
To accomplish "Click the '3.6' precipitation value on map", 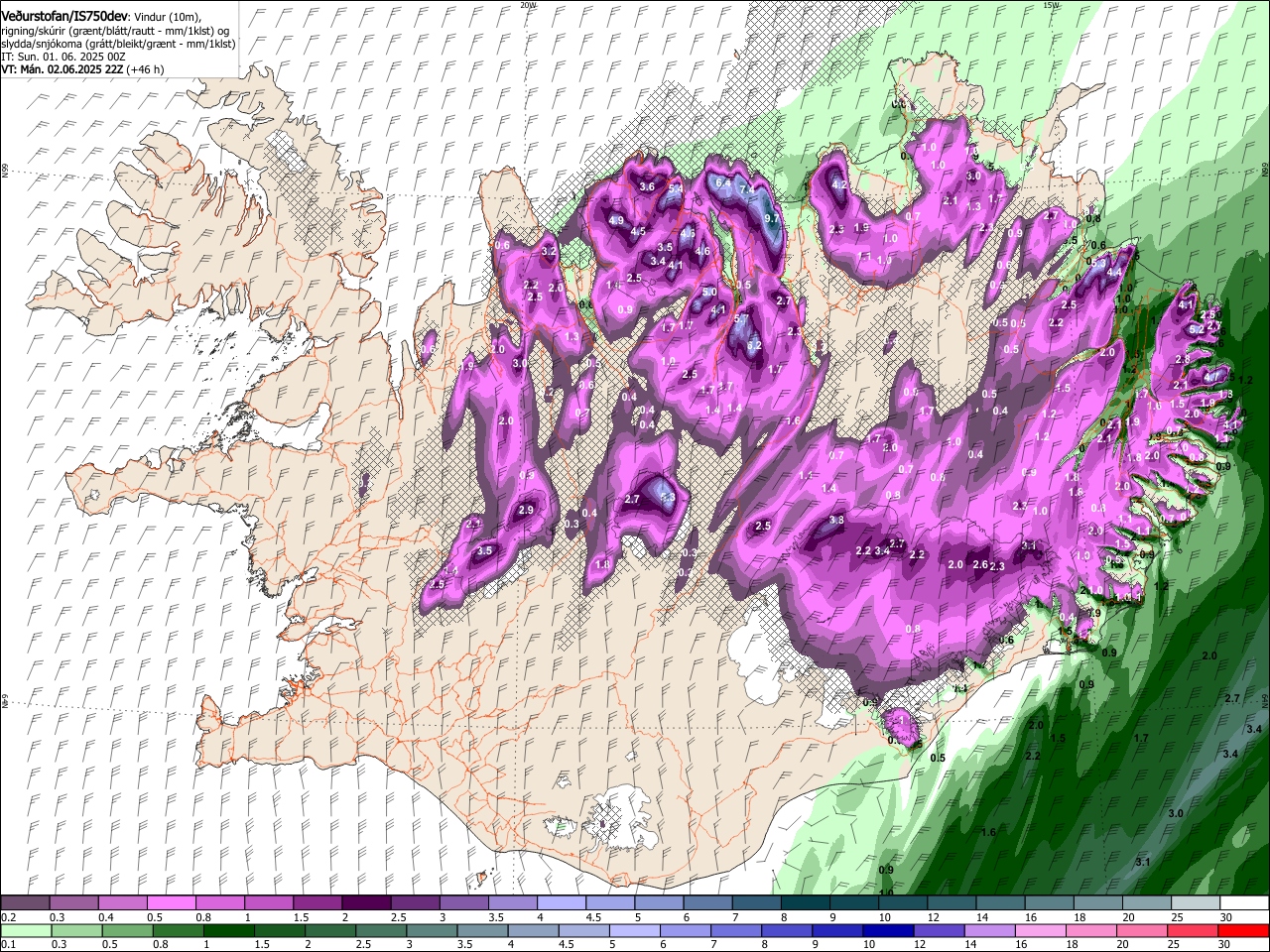I will [647, 186].
